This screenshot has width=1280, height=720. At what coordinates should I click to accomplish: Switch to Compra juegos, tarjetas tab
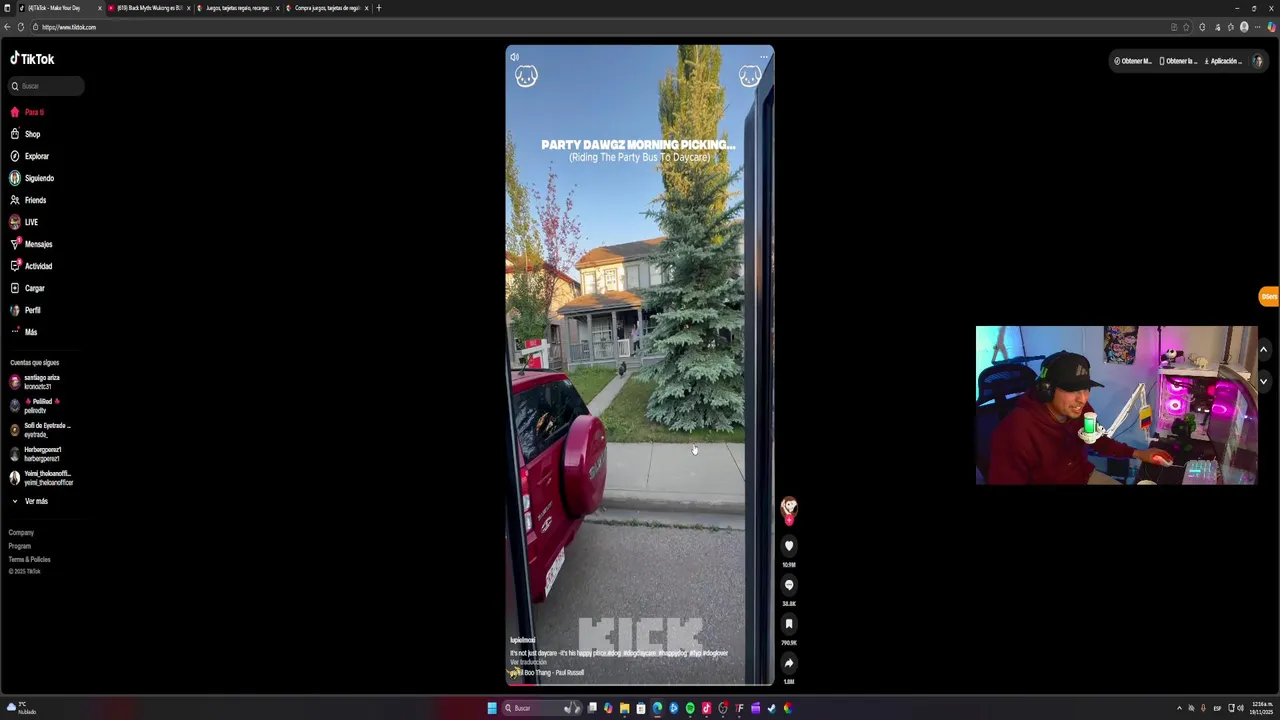[x=326, y=8]
